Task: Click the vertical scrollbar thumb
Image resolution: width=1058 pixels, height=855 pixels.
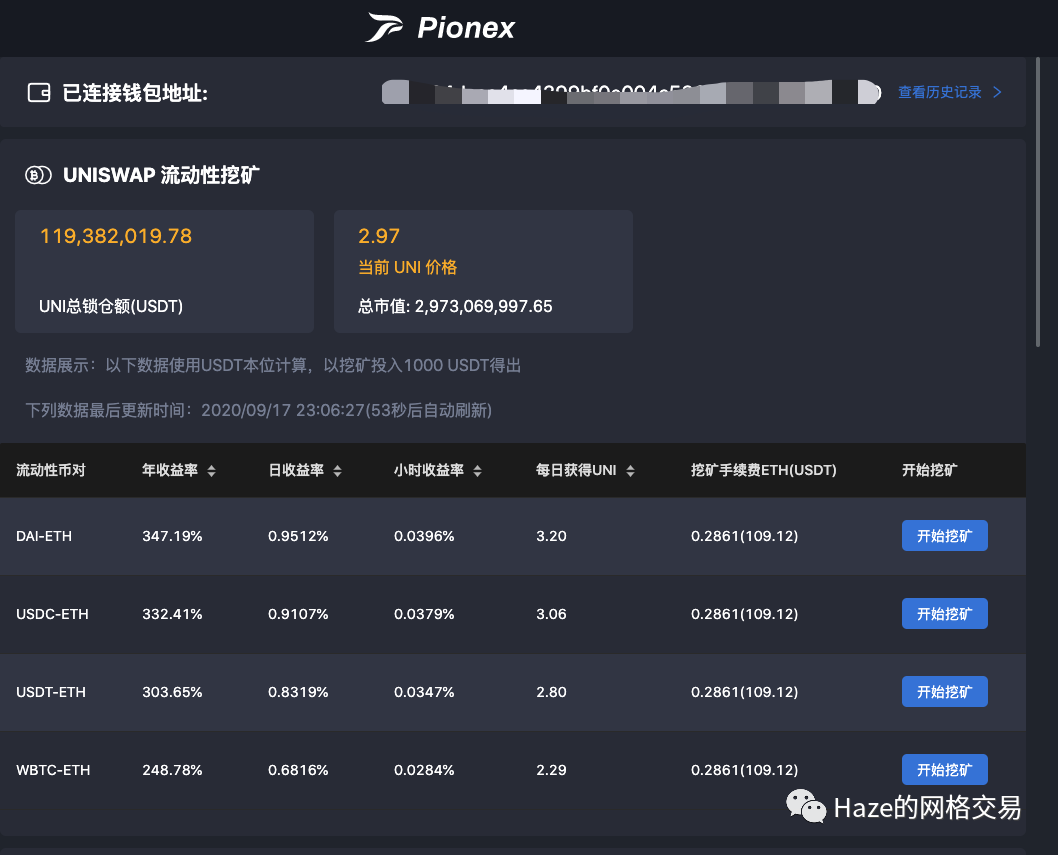Action: (1038, 202)
